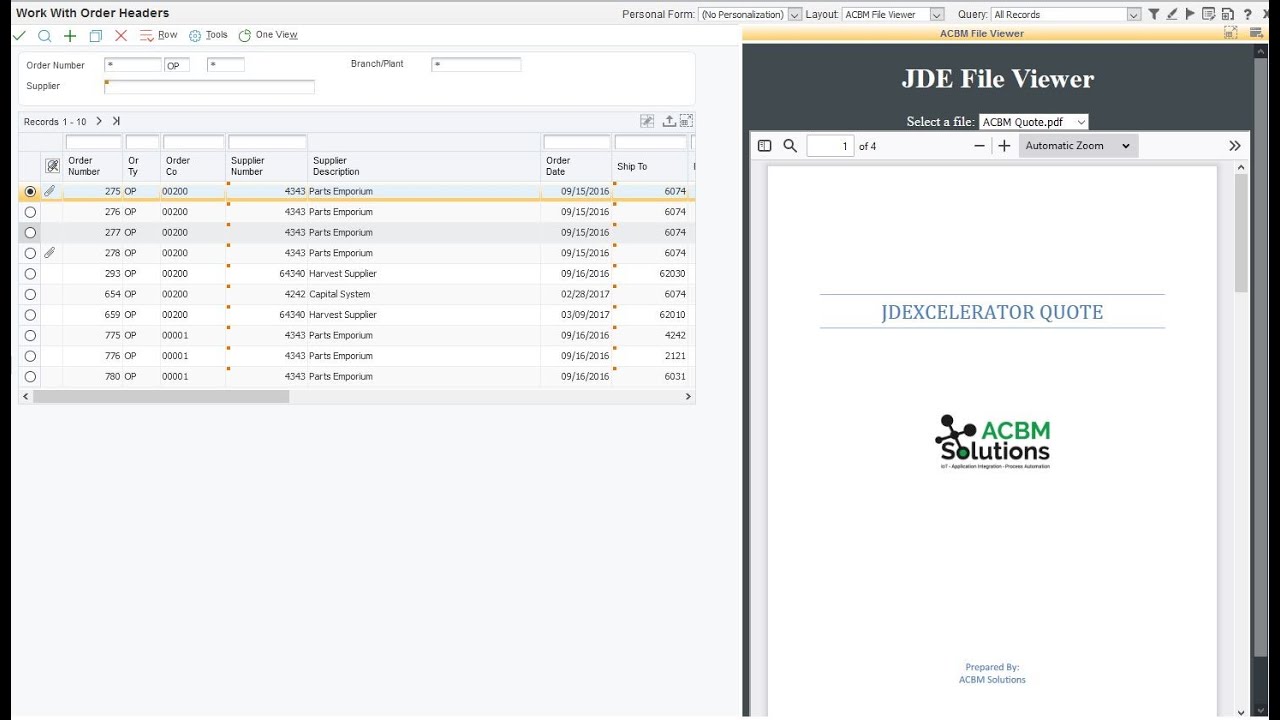
Task: Click the export grid data icon
Action: [669, 121]
